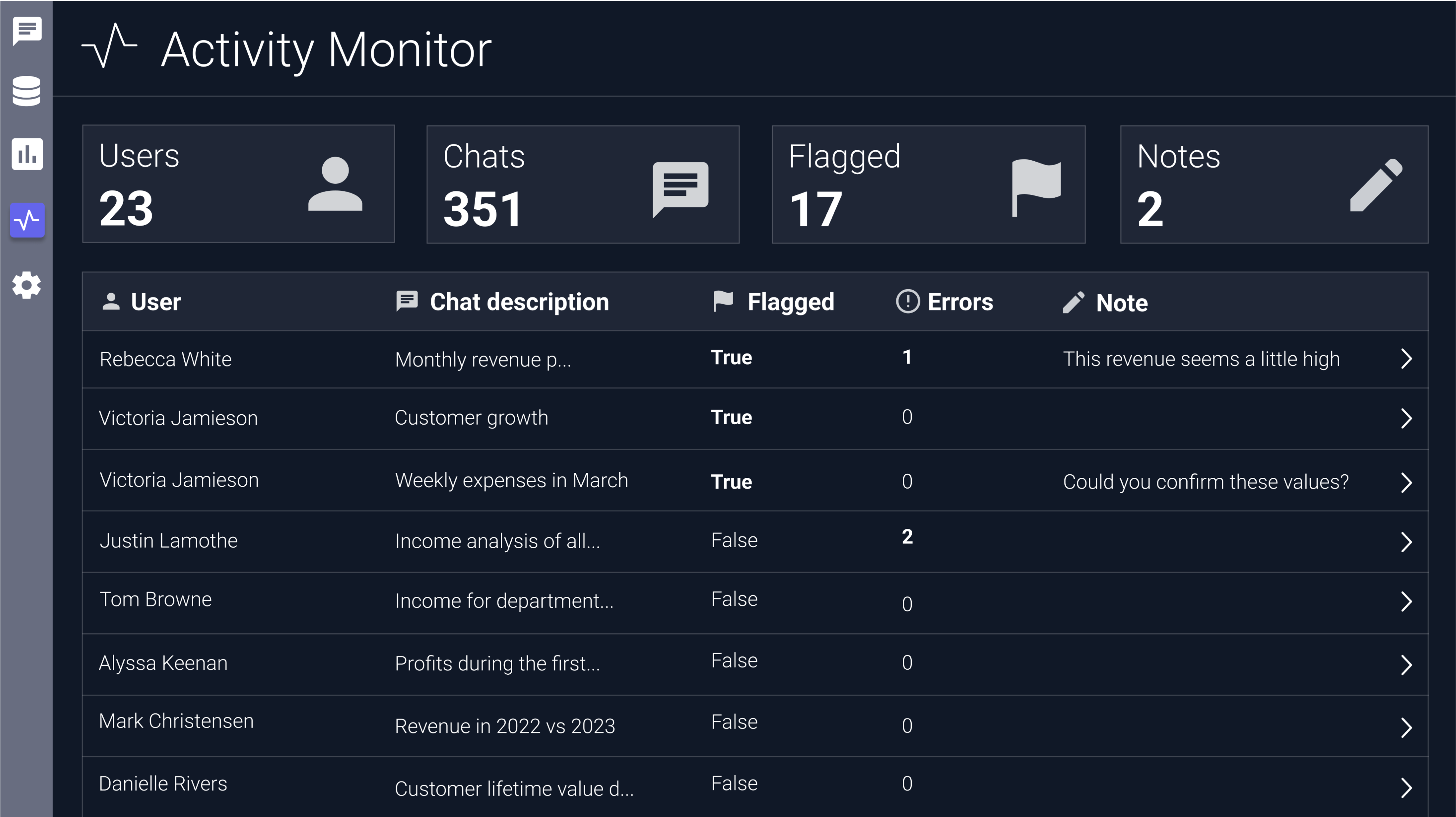Click 'Income analysis of all...' description
This screenshot has width=1456, height=817.
tap(498, 541)
